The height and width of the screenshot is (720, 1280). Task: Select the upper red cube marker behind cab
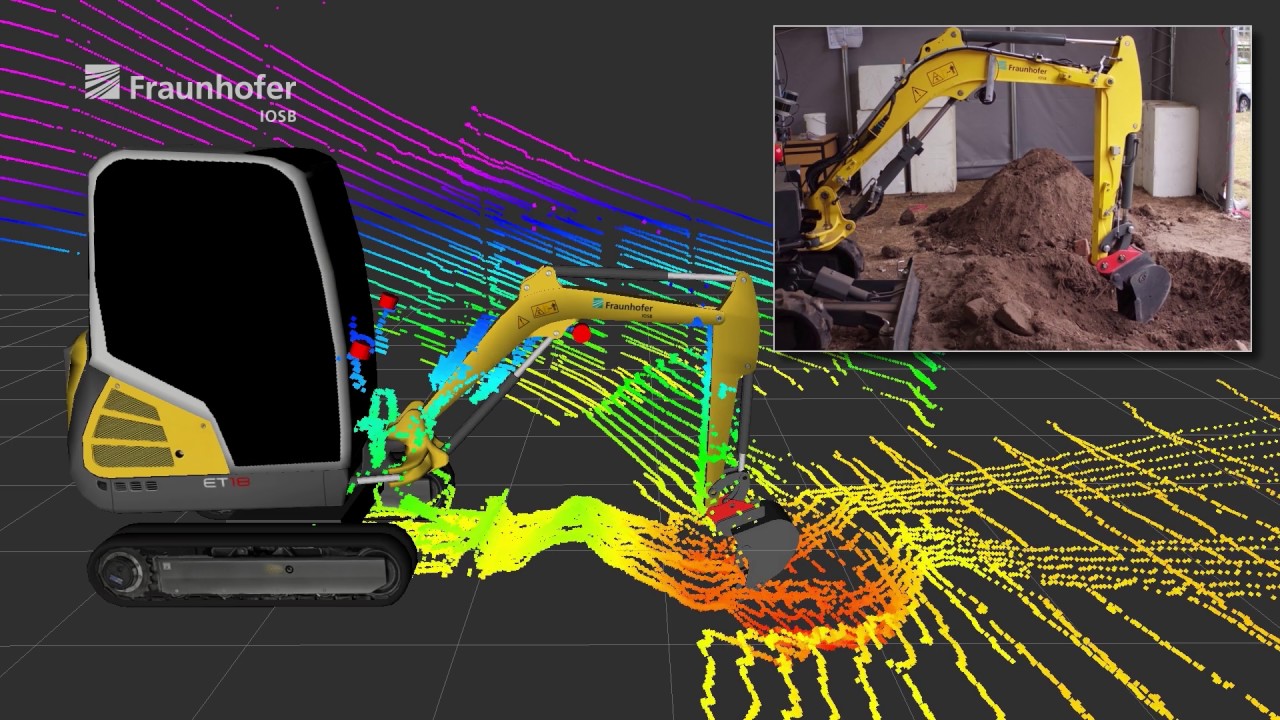[388, 301]
